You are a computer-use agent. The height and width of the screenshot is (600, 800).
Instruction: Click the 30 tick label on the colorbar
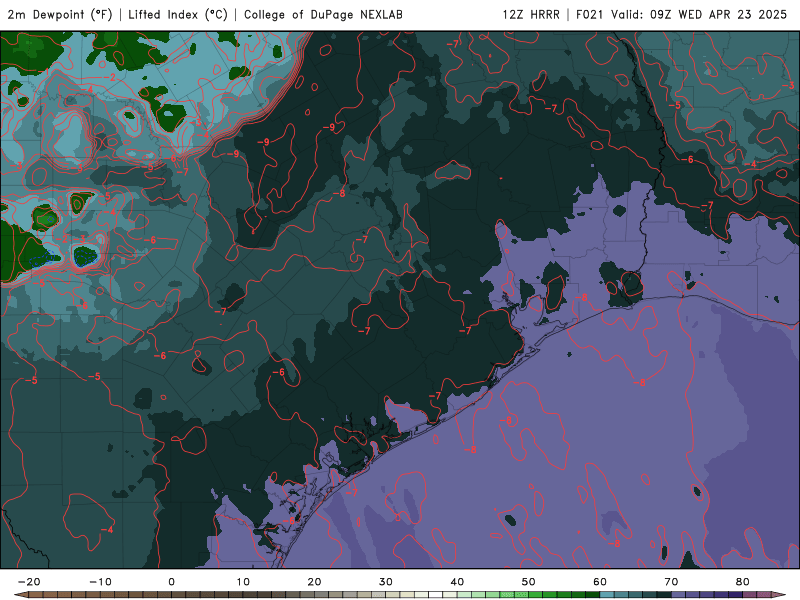[386, 582]
